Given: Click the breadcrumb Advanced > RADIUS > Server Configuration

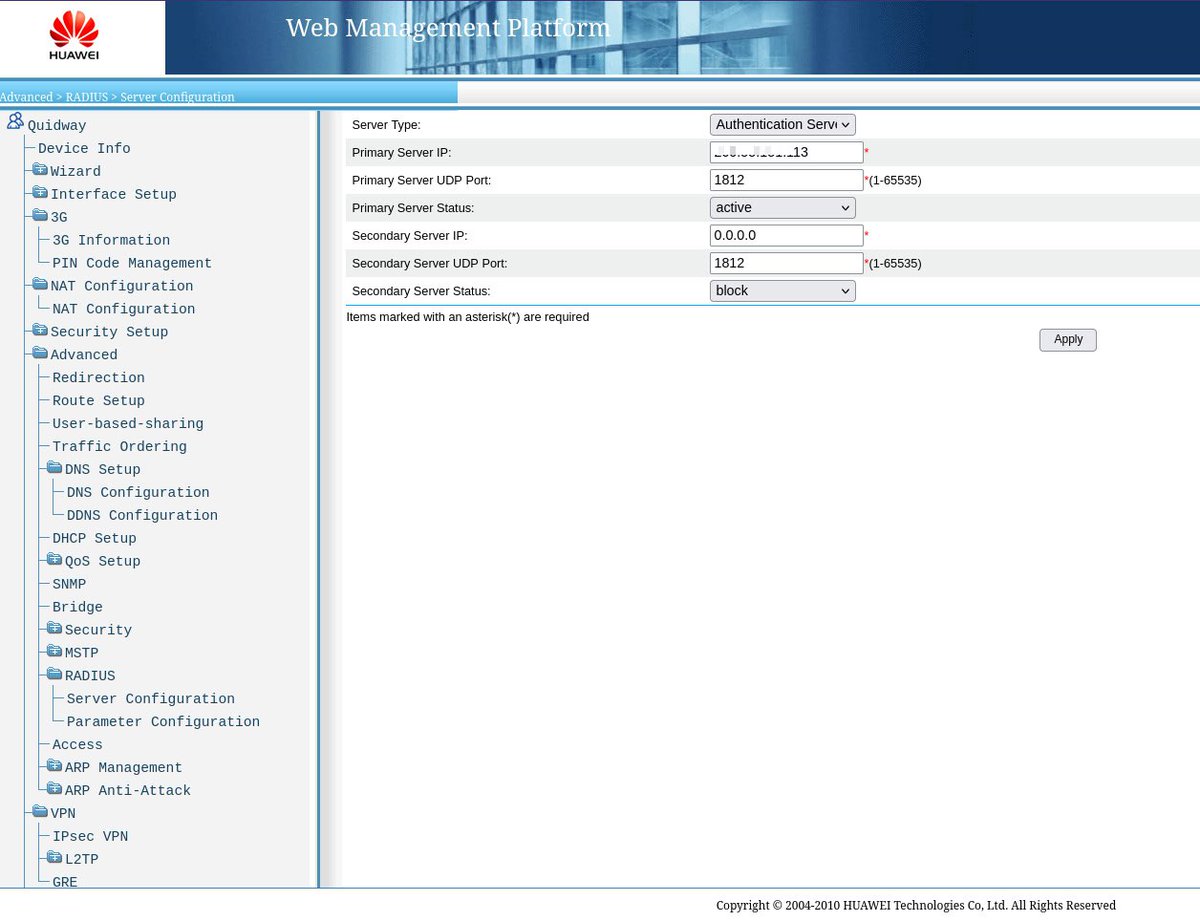Looking at the screenshot, I should click(x=117, y=97).
